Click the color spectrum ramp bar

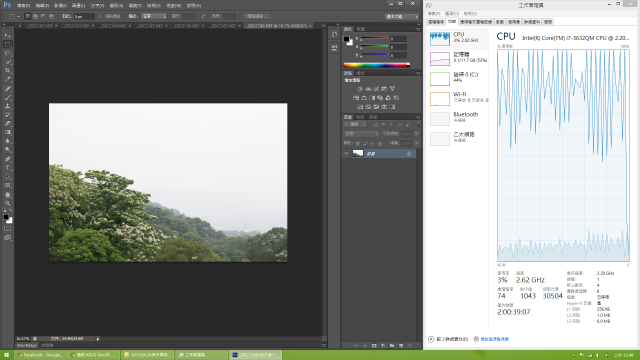click(x=376, y=65)
